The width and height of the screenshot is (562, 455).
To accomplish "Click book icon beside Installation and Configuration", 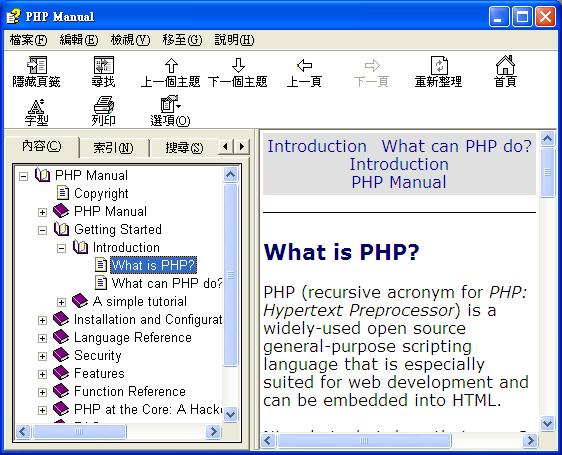I will click(61, 319).
